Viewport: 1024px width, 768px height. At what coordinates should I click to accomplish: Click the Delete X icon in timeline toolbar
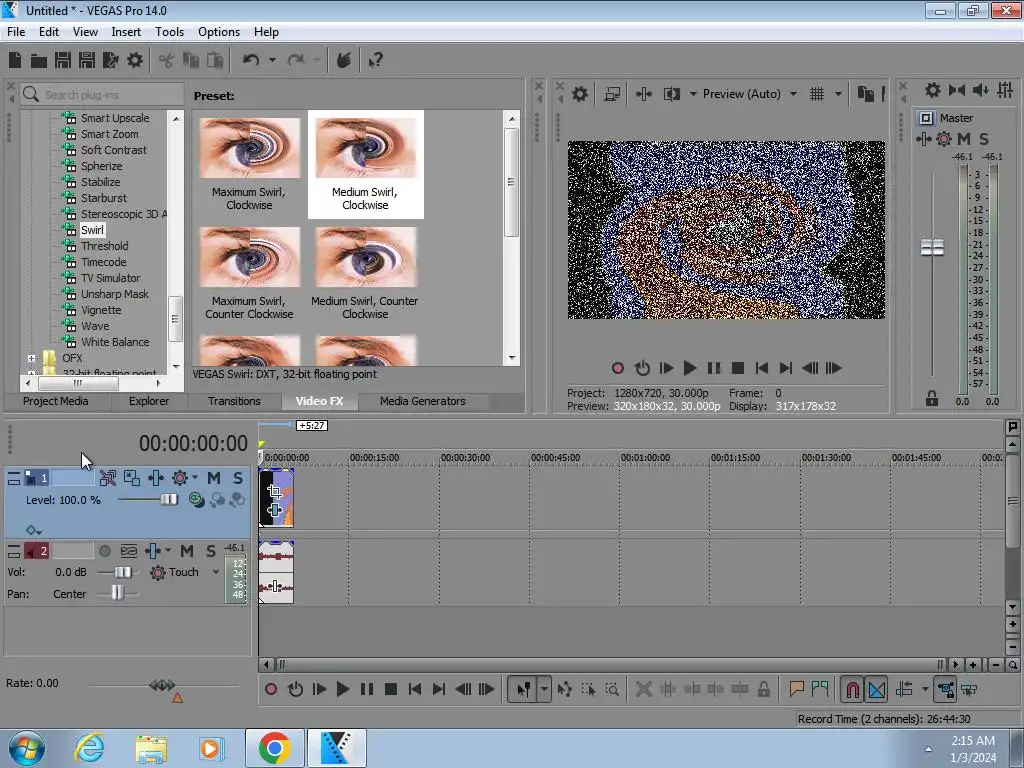click(x=643, y=689)
